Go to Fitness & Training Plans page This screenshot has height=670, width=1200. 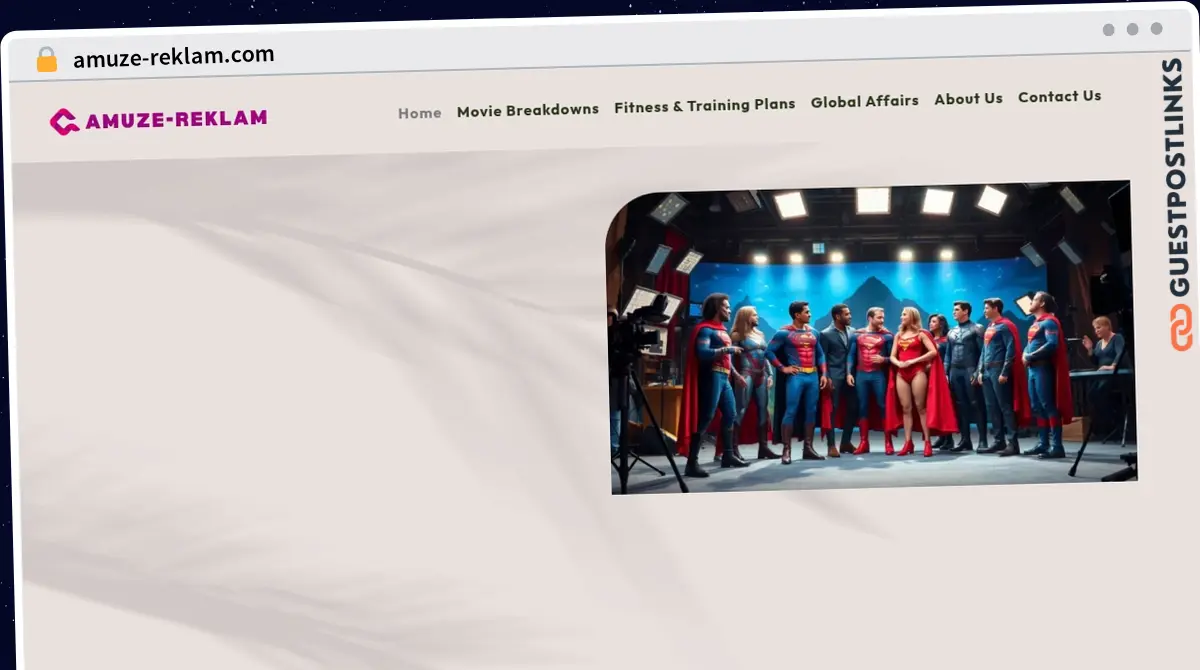tap(704, 105)
